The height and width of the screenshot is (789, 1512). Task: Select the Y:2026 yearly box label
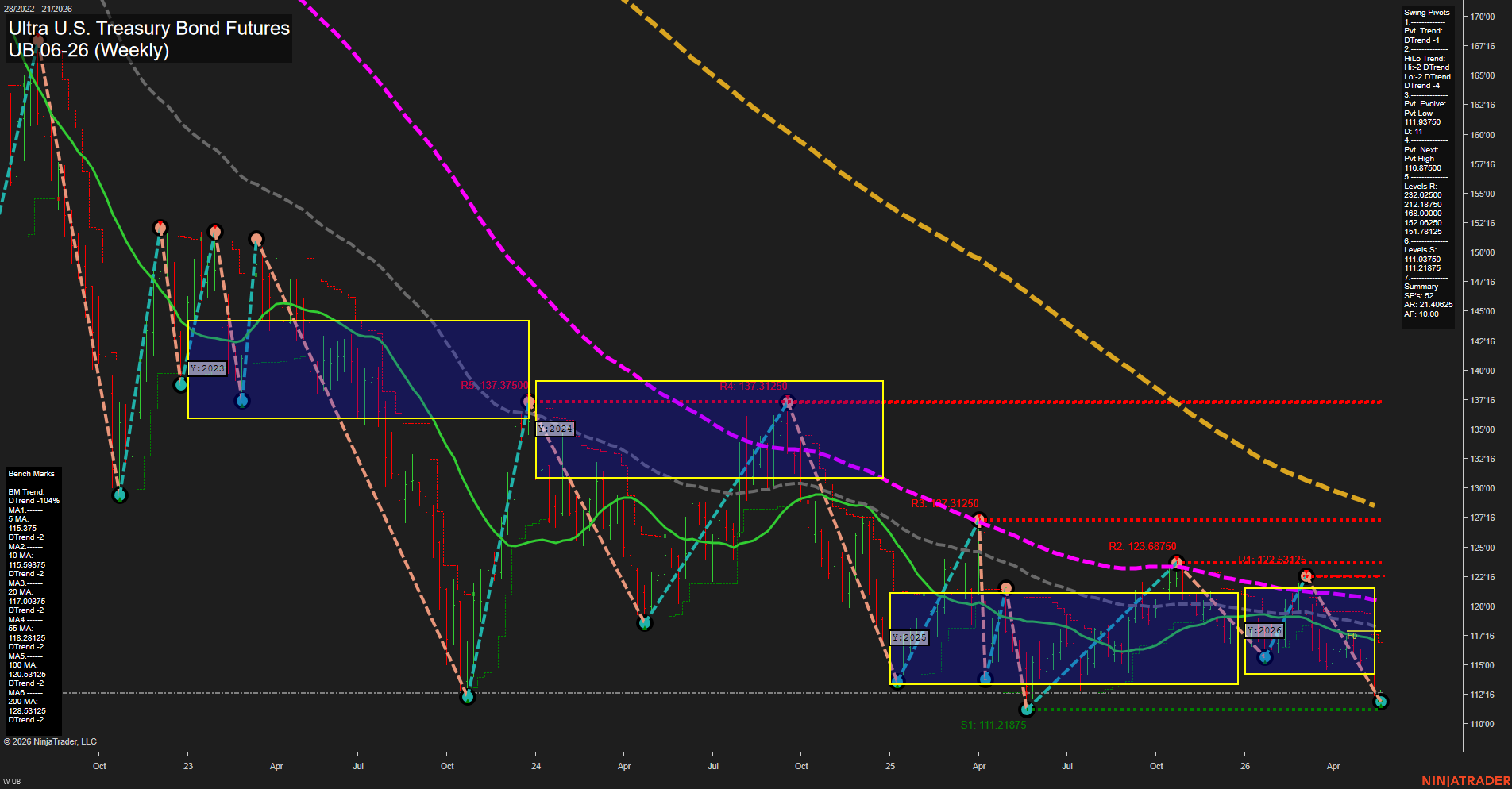(x=1264, y=630)
